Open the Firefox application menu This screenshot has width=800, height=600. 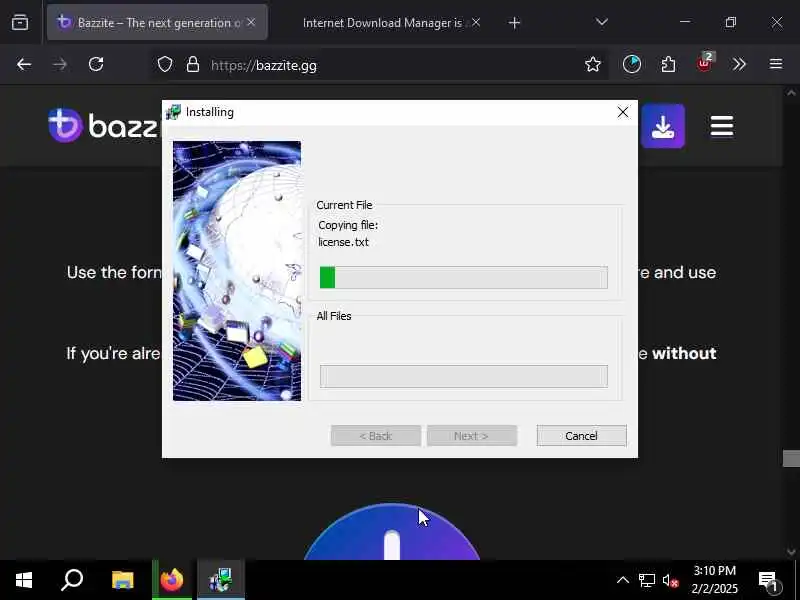click(776, 64)
